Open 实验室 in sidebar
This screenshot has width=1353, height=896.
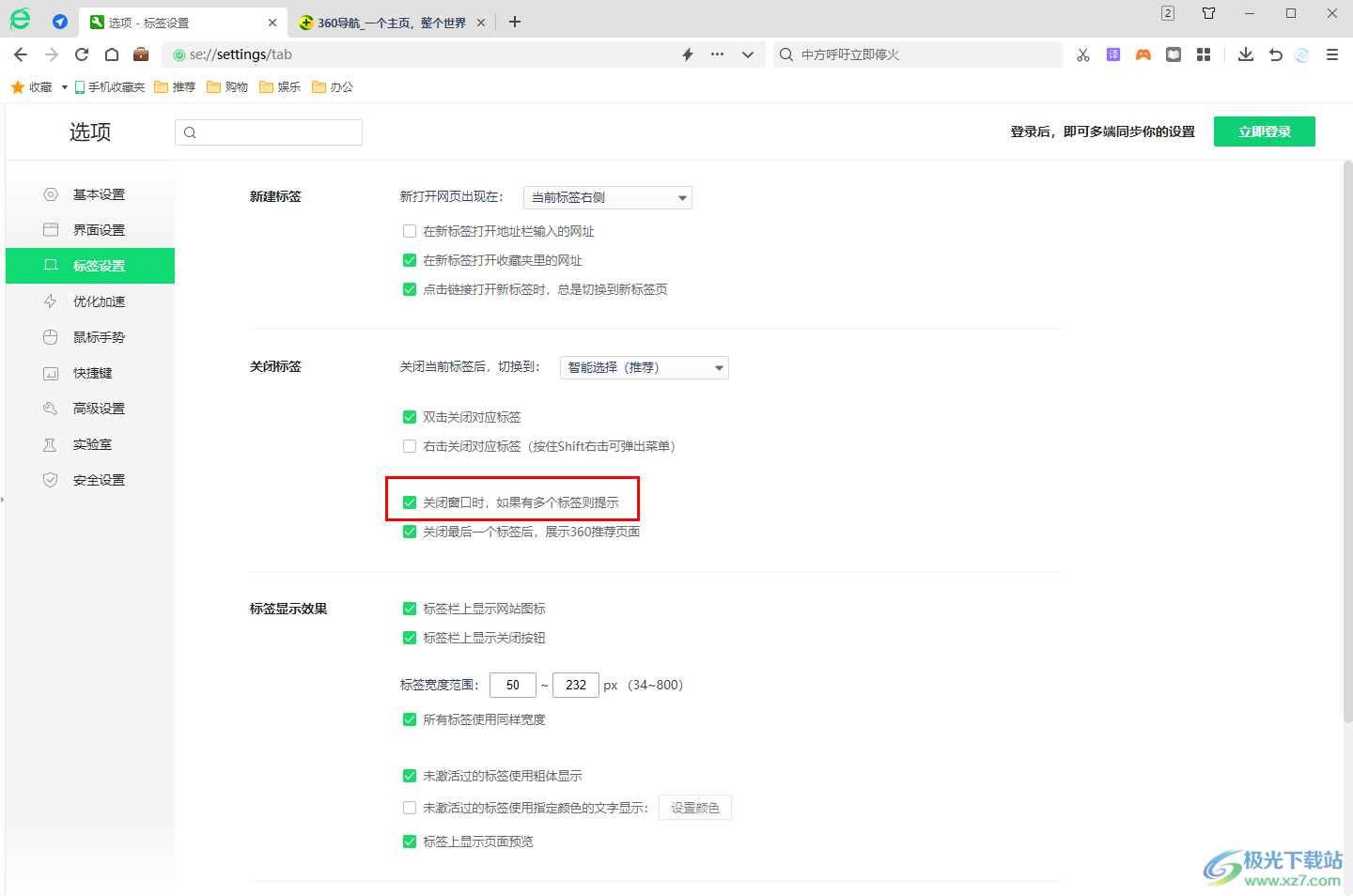pyautogui.click(x=90, y=444)
